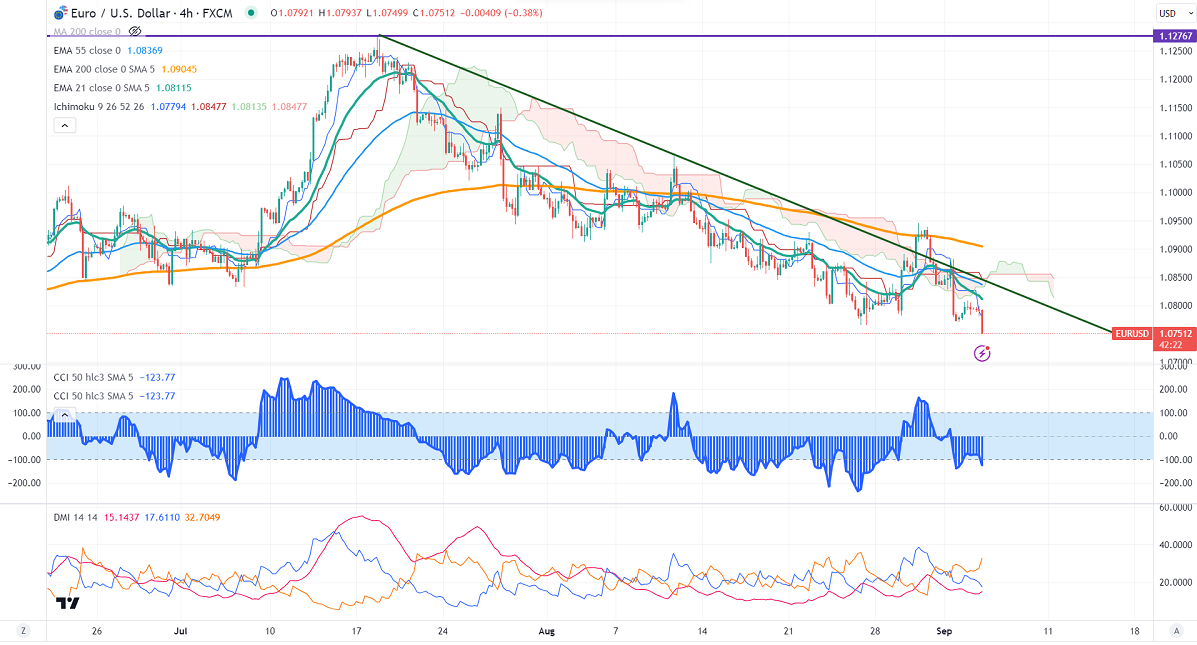Image resolution: width=1197 pixels, height=645 pixels.
Task: Click the Ichimoku value 1.08135
Action: [249, 107]
